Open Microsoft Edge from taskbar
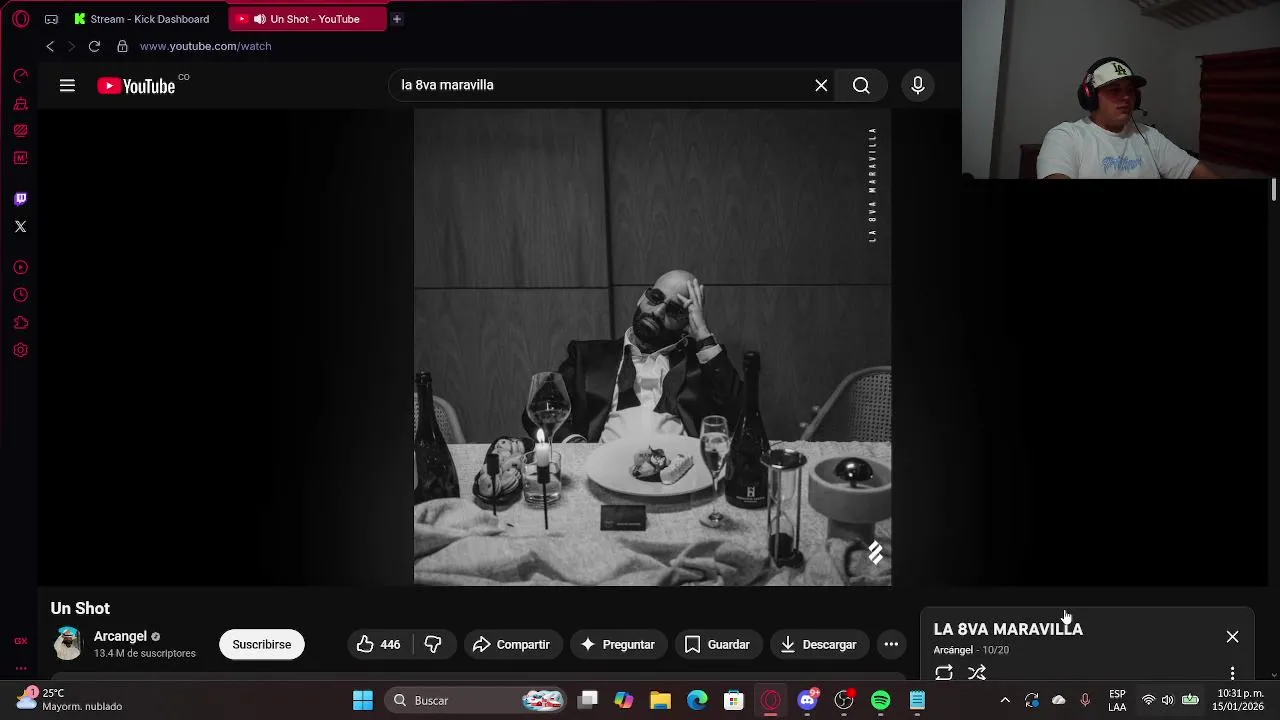This screenshot has width=1280, height=720. [x=697, y=701]
